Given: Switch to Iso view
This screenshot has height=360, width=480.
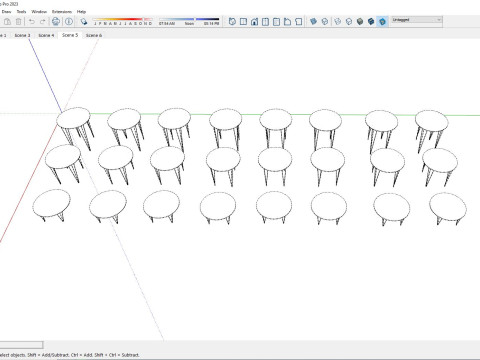Looking at the screenshot, I should [232, 22].
